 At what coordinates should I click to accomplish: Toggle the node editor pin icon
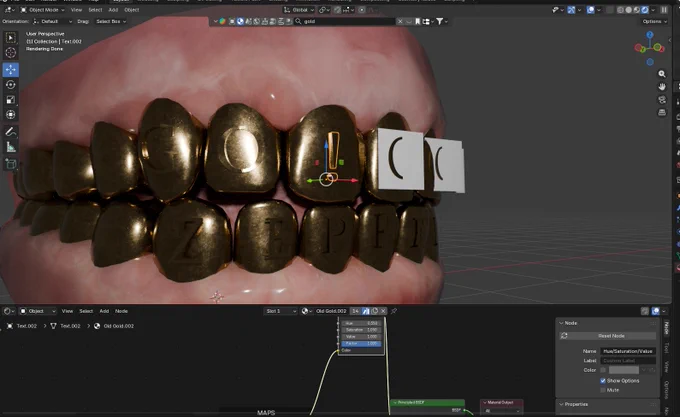pos(394,311)
